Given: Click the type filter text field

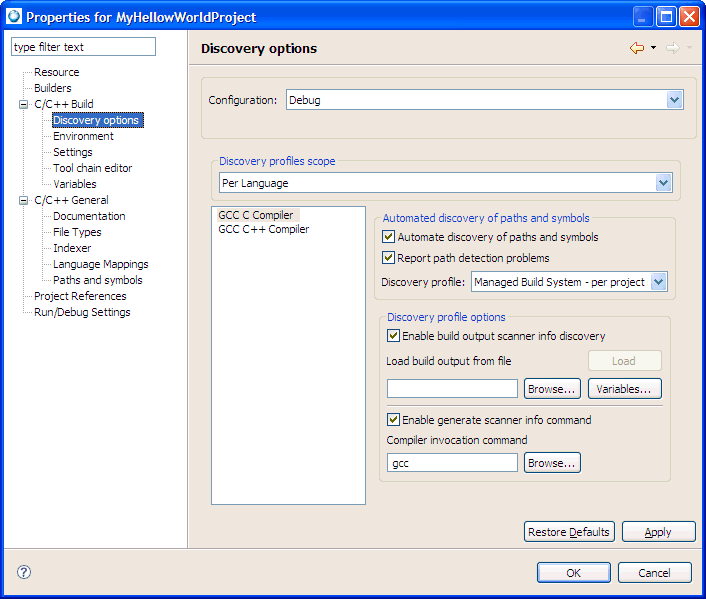Looking at the screenshot, I should click(x=83, y=47).
